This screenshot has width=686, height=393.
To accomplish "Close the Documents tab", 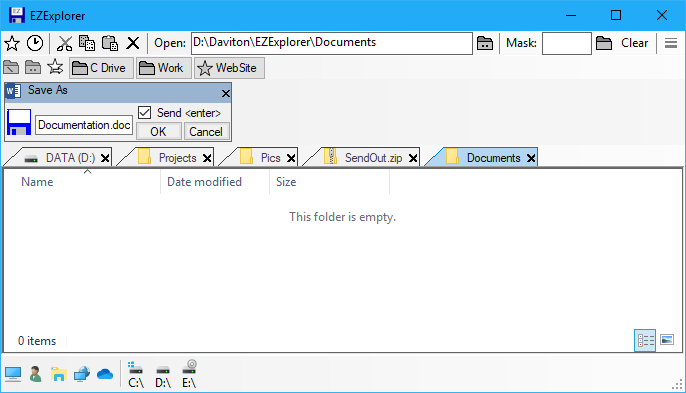I will click(531, 158).
